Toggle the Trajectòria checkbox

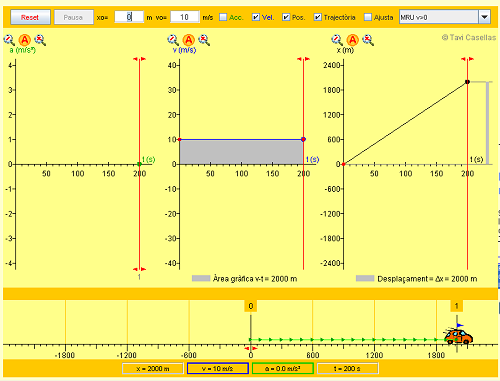(318, 17)
